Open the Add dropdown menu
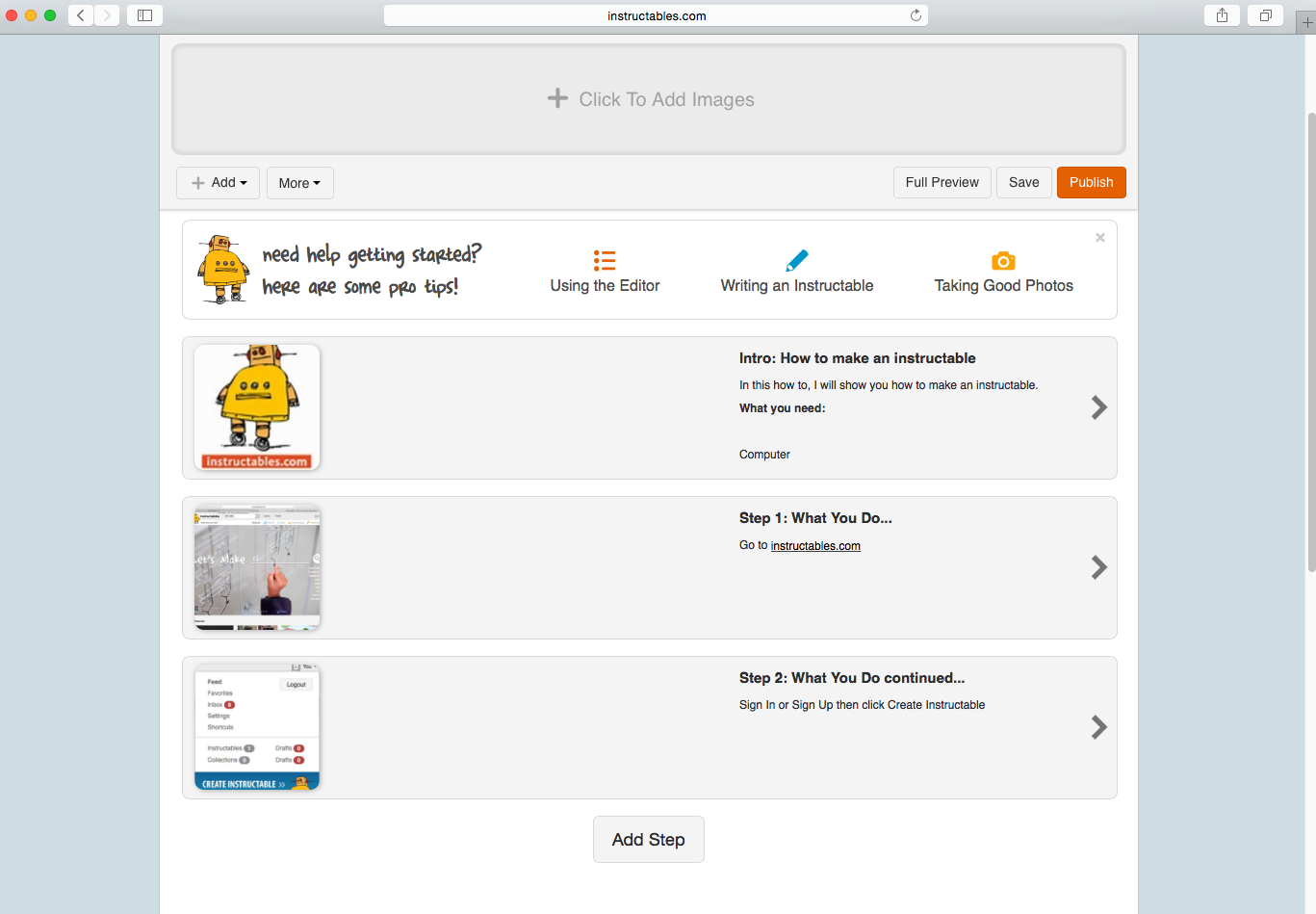Screen dimensions: 1316x914 [218, 183]
